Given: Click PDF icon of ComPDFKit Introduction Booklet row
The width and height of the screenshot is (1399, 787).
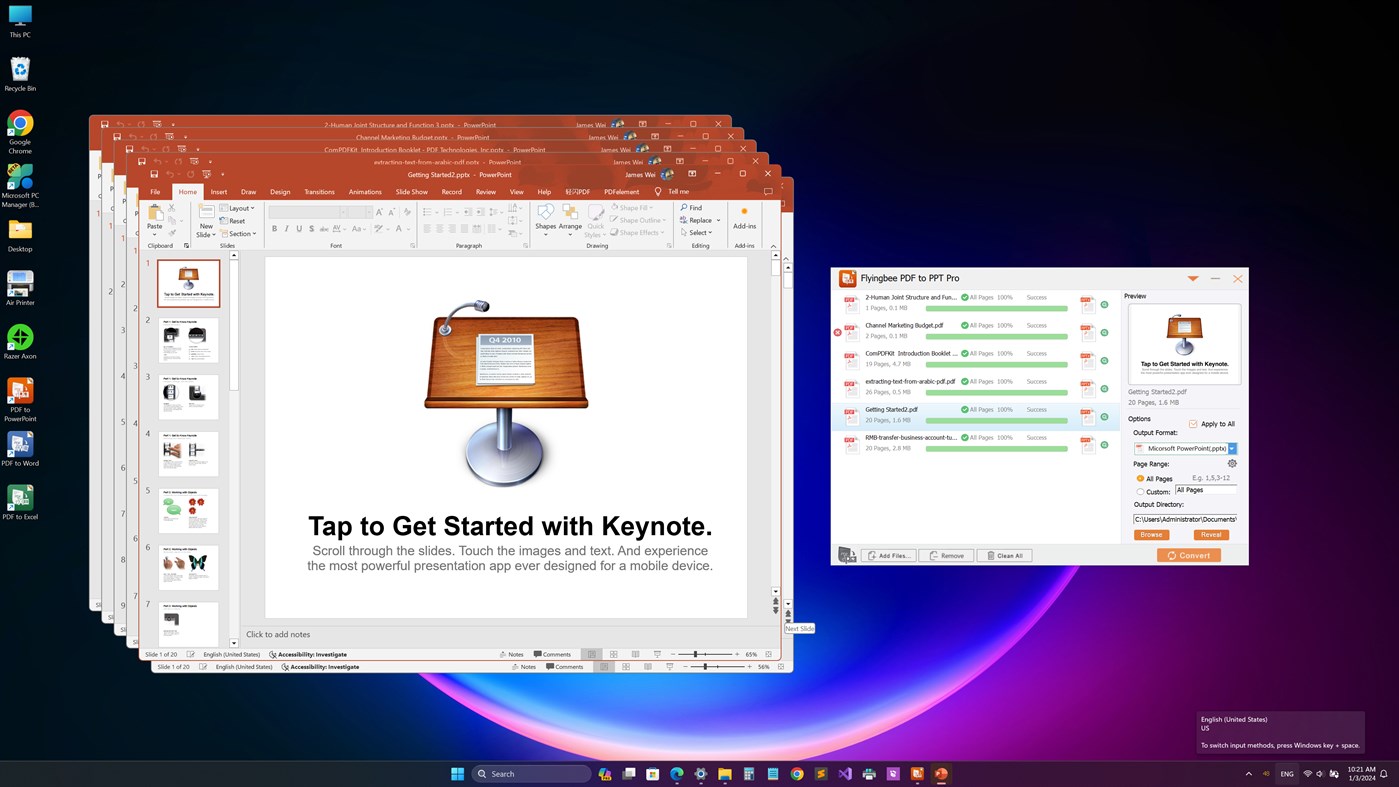Looking at the screenshot, I should (851, 359).
